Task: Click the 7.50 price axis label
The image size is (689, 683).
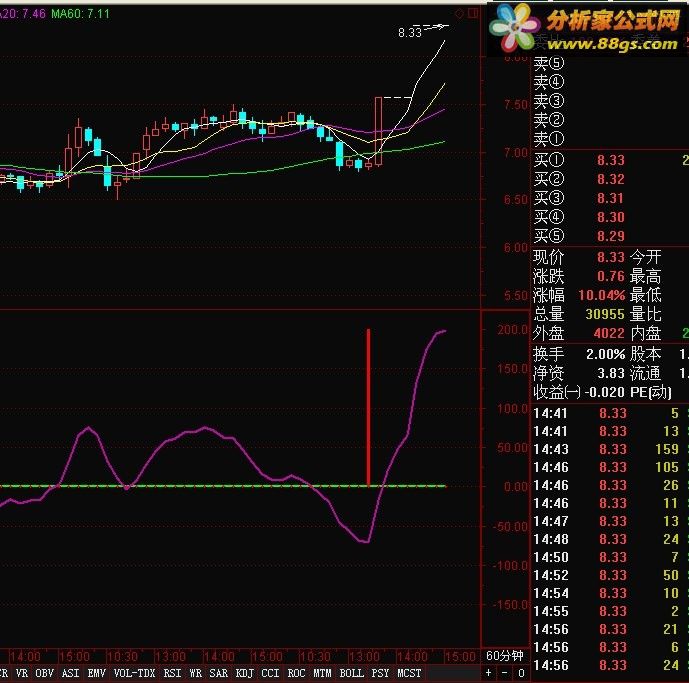Action: pyautogui.click(x=516, y=105)
